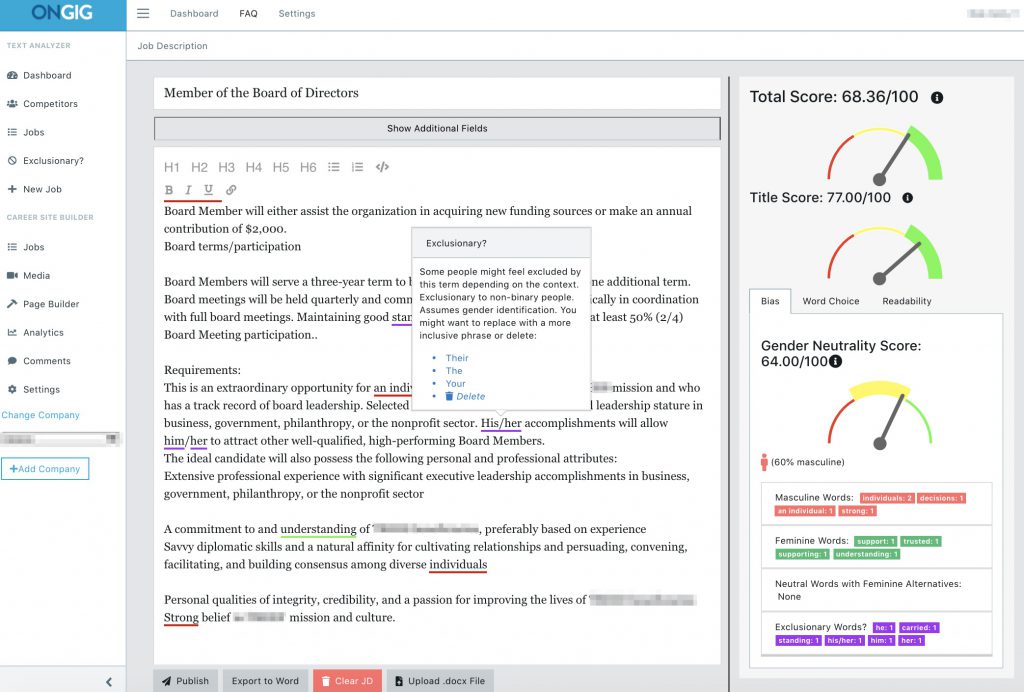1024x692 pixels.
Task: Apply H4 heading format
Action: 253,167
